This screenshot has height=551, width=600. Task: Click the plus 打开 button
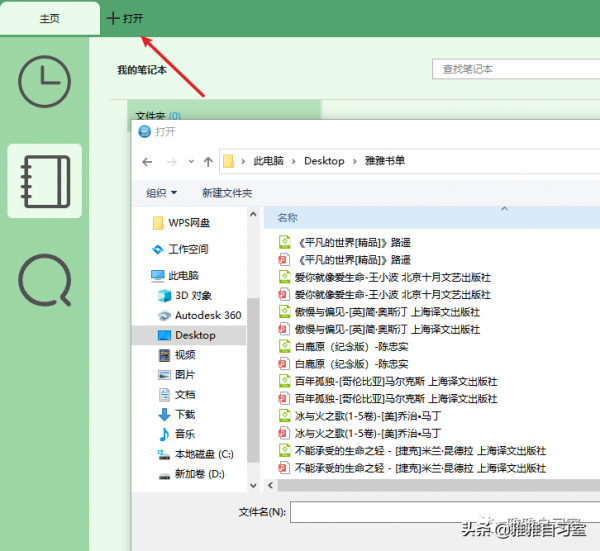125,18
